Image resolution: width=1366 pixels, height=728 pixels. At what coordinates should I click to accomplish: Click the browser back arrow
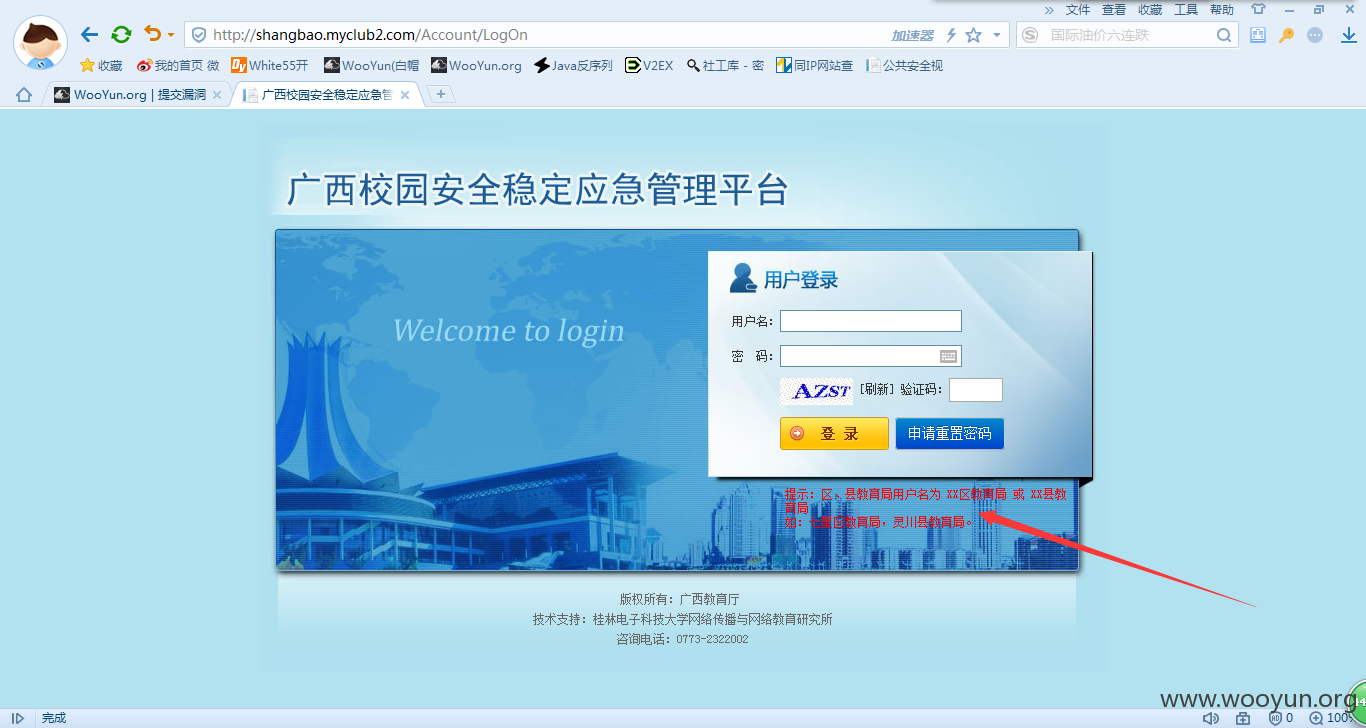click(x=90, y=35)
